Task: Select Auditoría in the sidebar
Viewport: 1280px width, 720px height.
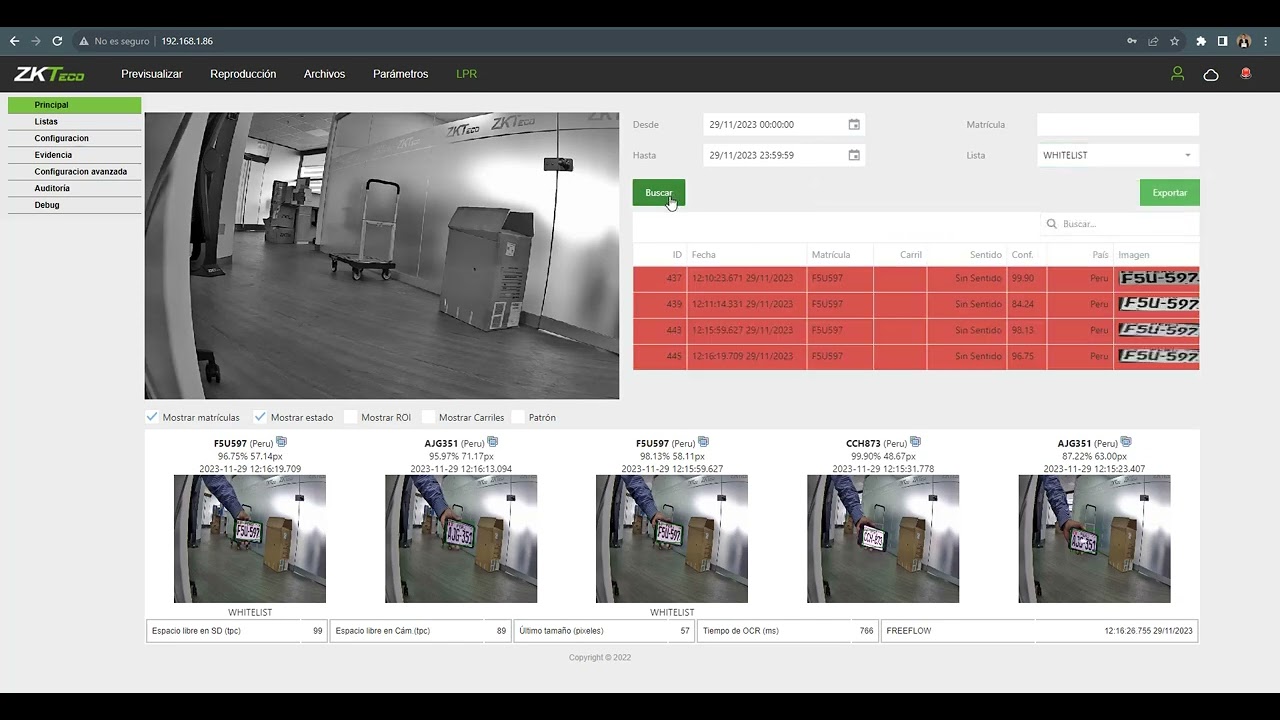Action: coord(75,188)
